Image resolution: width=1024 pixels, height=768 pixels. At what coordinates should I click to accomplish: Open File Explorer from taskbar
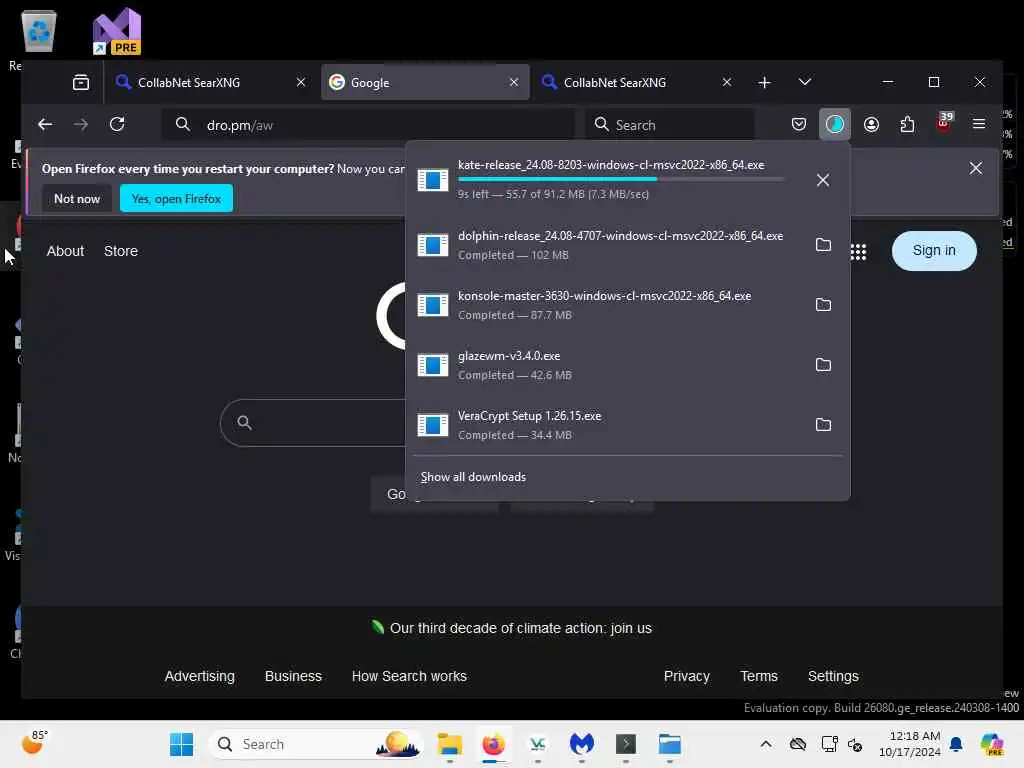(449, 744)
